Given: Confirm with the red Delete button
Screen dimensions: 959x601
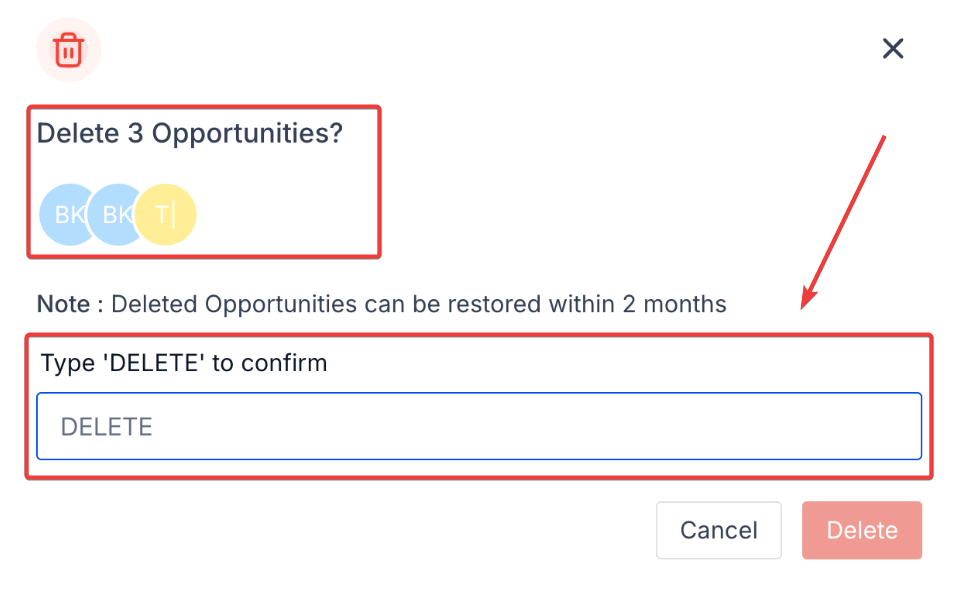Looking at the screenshot, I should 861,530.
